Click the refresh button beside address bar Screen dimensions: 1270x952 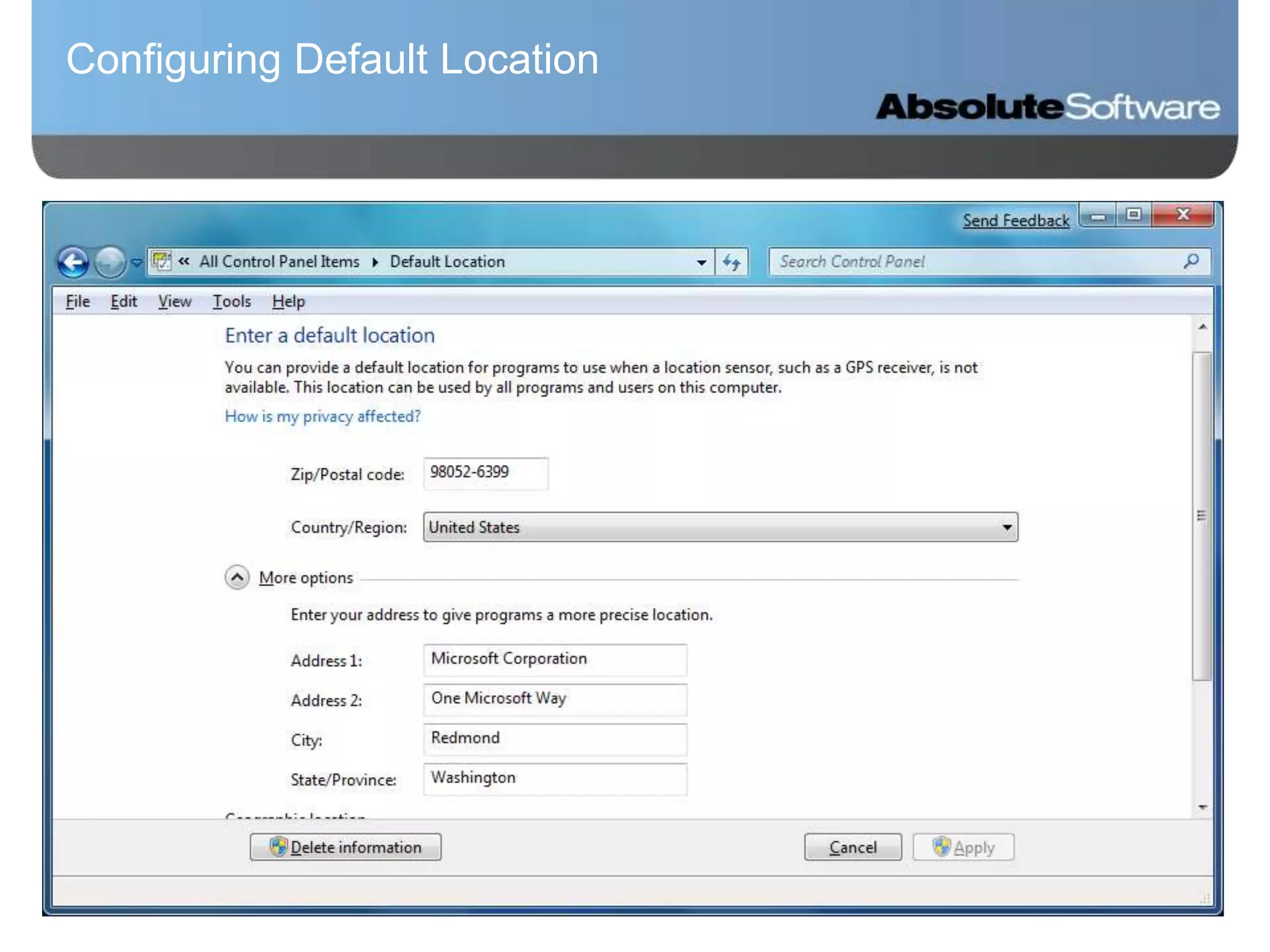pyautogui.click(x=732, y=262)
